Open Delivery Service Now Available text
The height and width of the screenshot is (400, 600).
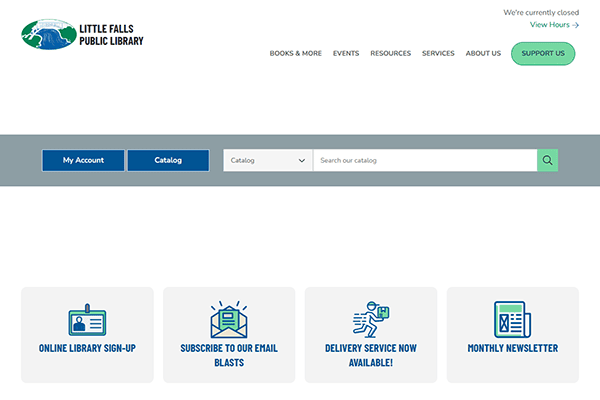(x=371, y=355)
